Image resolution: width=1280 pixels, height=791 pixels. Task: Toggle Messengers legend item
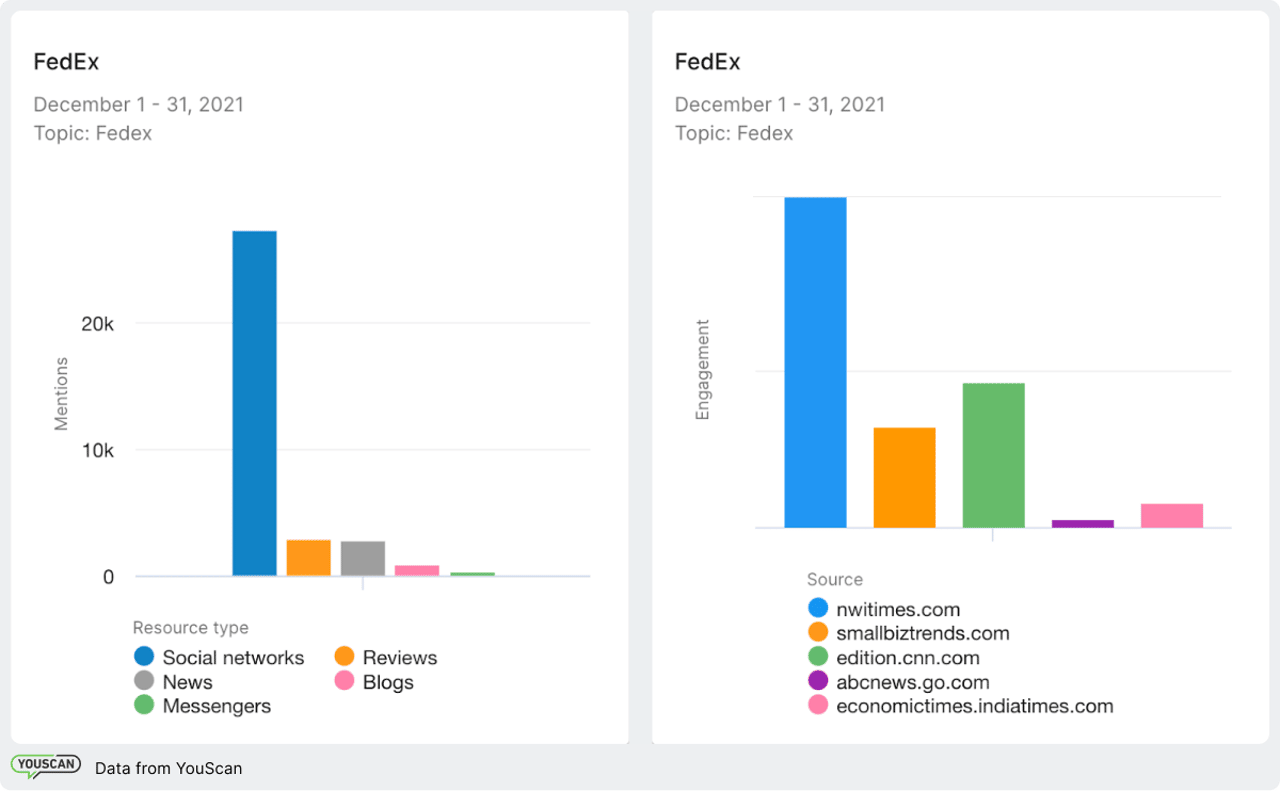203,706
